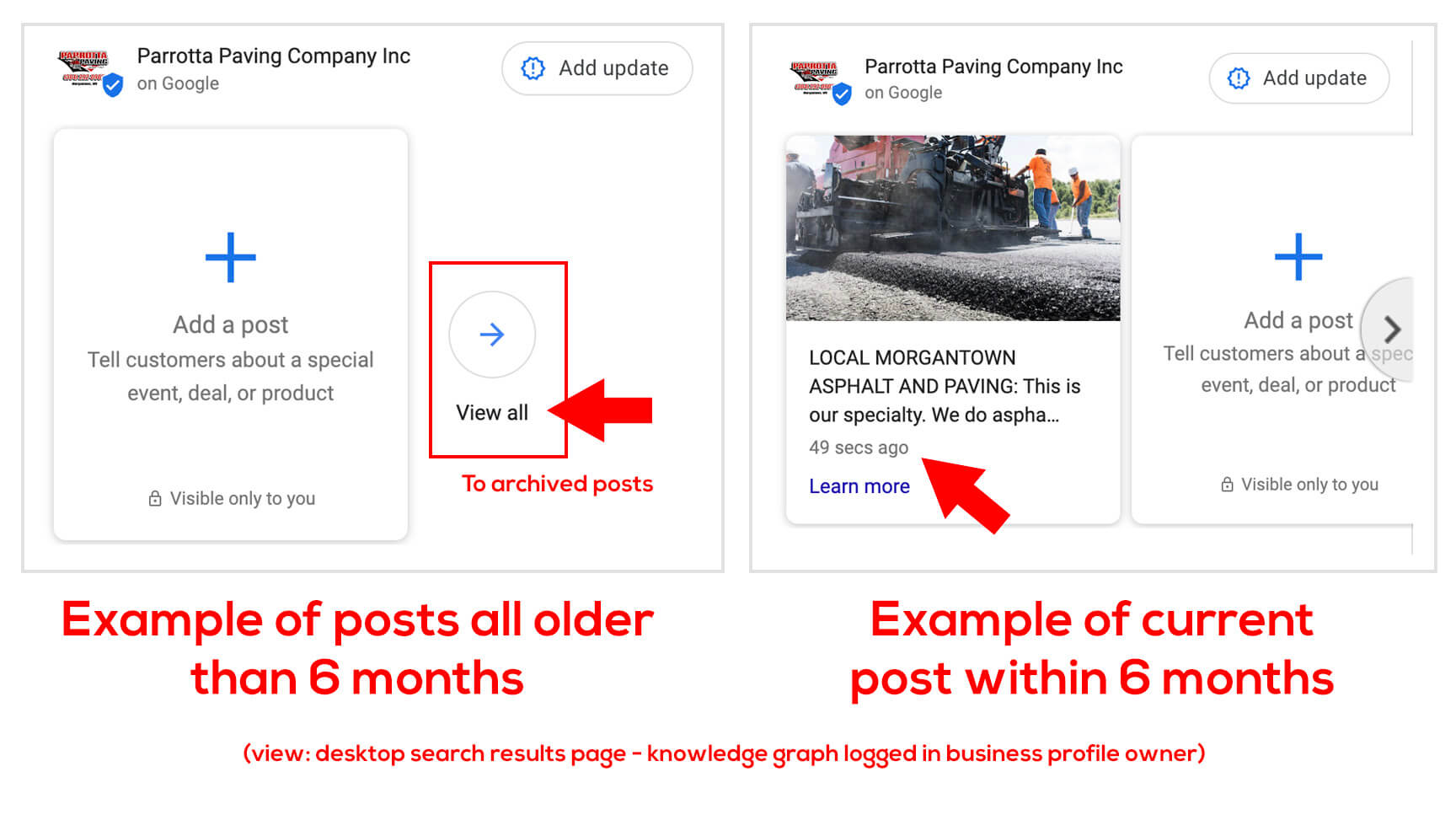Select Add a post text in left card
The width and height of the screenshot is (1456, 820).
(230, 324)
